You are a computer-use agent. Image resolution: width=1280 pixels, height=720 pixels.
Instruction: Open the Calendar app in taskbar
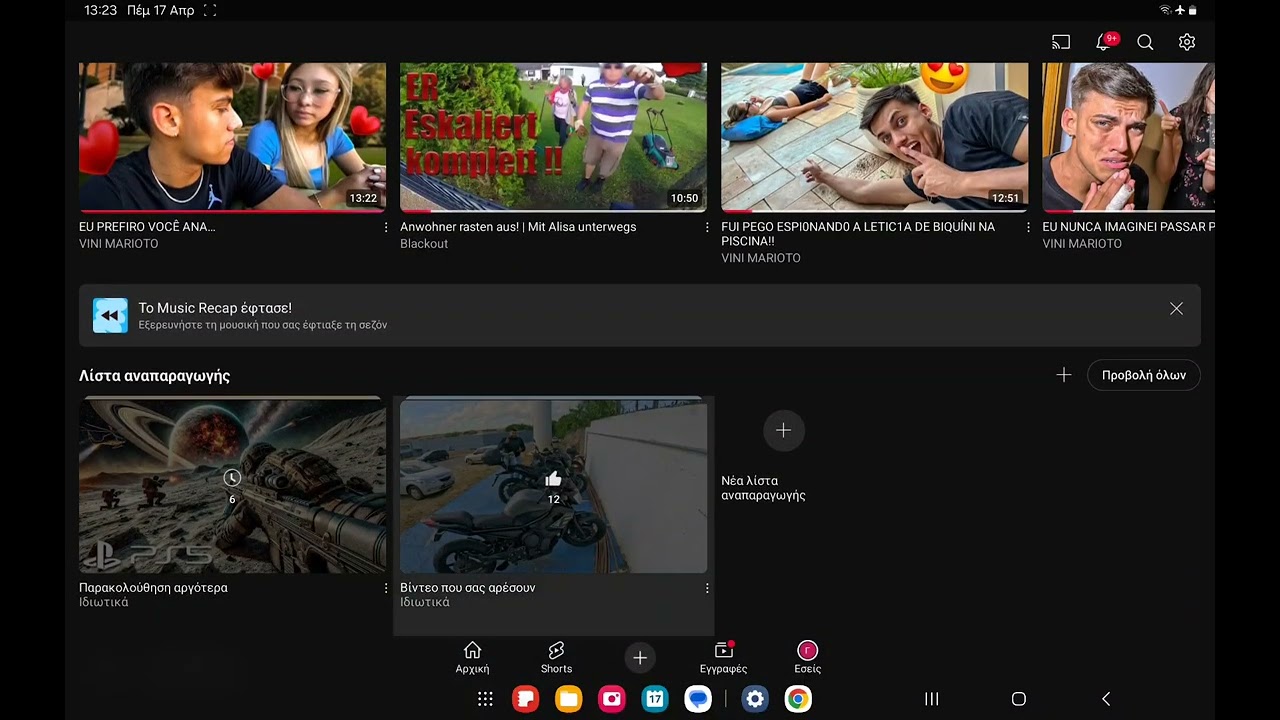pyautogui.click(x=655, y=699)
